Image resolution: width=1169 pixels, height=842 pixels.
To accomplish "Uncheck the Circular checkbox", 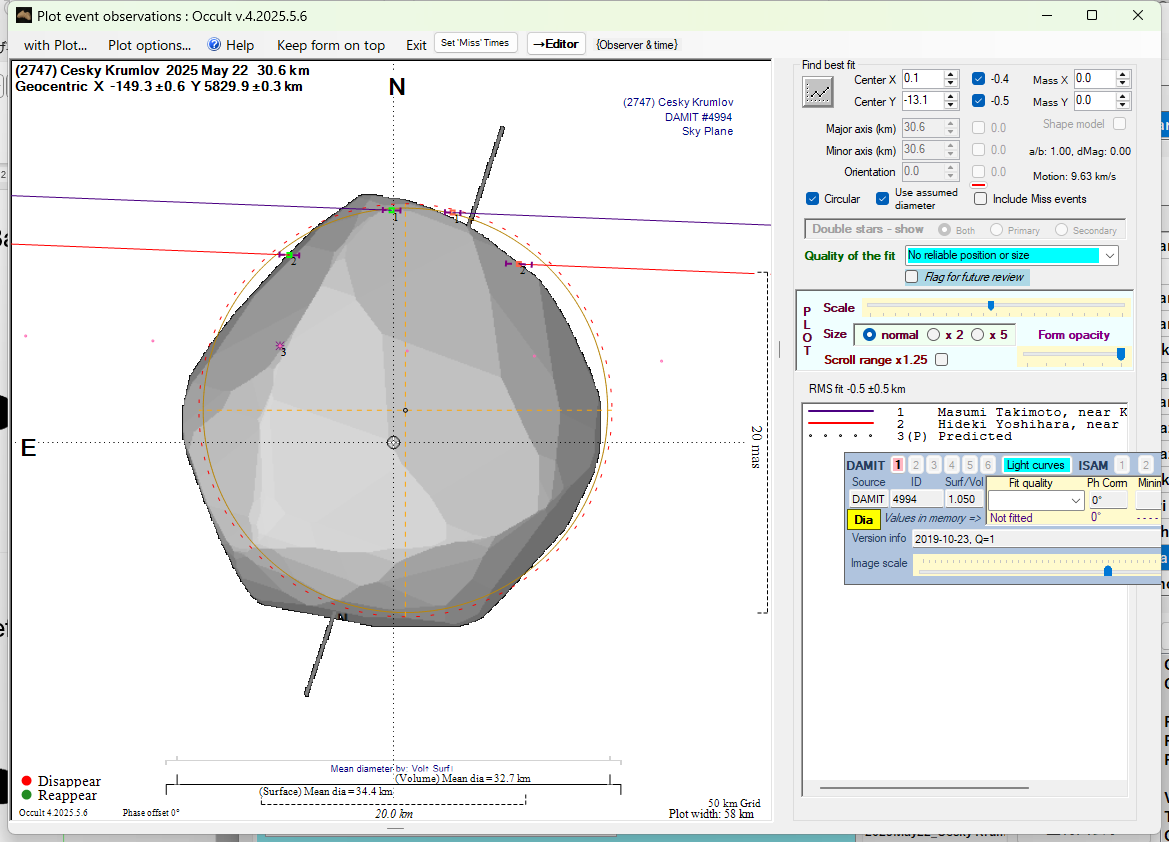I will point(813,199).
